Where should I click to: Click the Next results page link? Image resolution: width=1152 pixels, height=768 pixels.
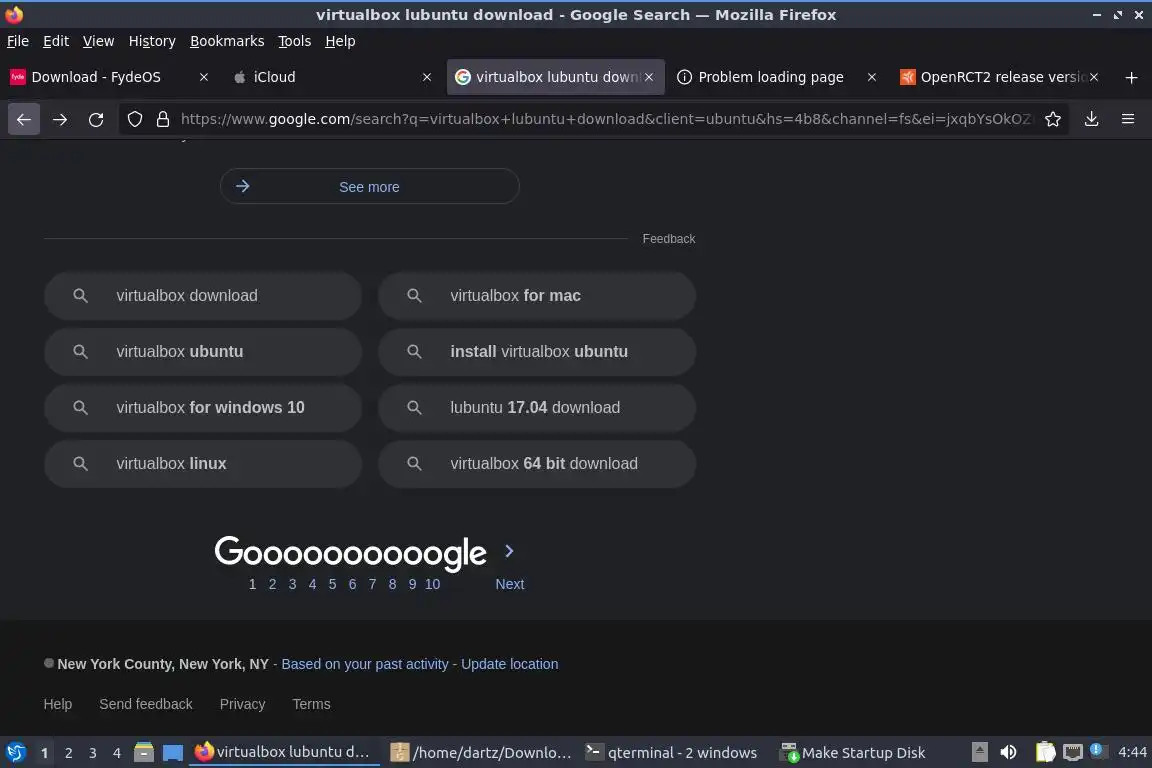point(510,584)
